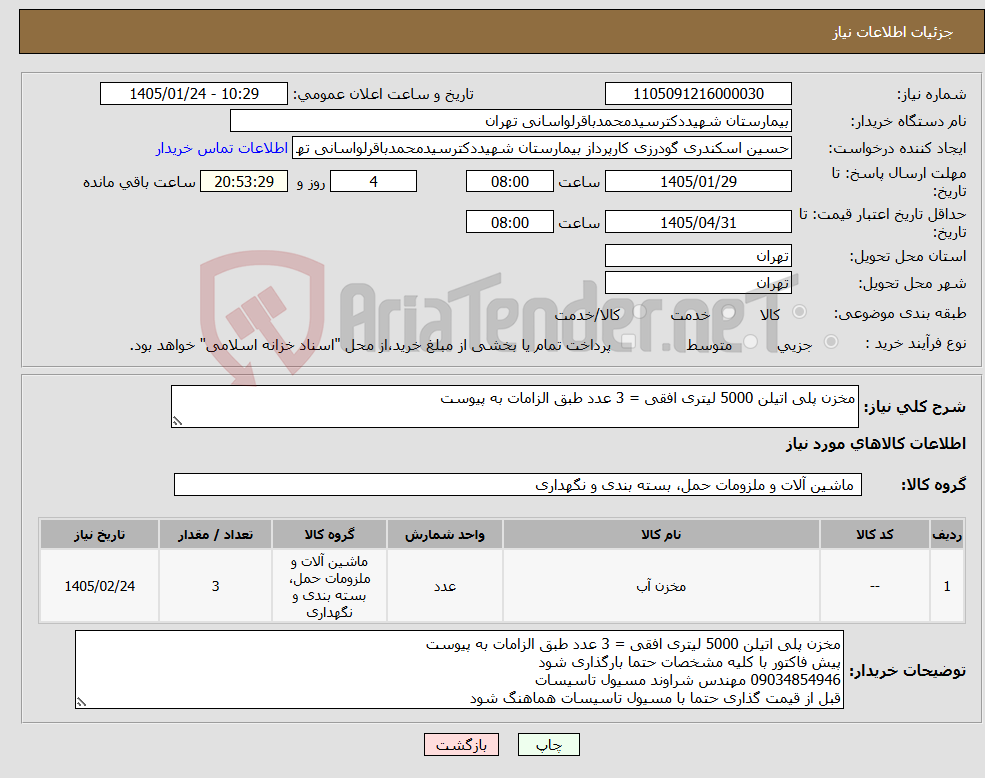Click the delivery province field تهران

pos(698,256)
